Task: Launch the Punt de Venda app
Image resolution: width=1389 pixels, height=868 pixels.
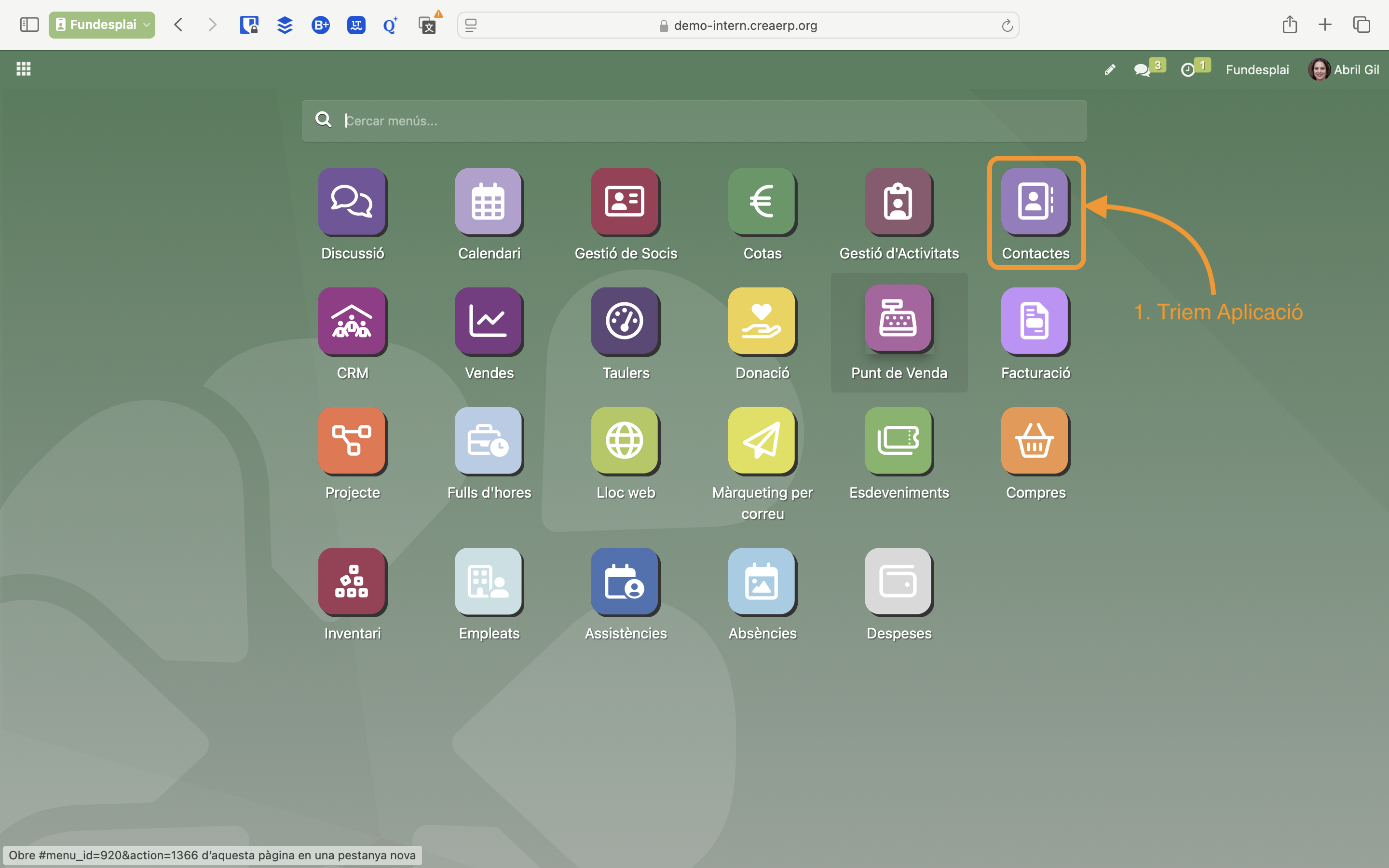Action: point(898,321)
